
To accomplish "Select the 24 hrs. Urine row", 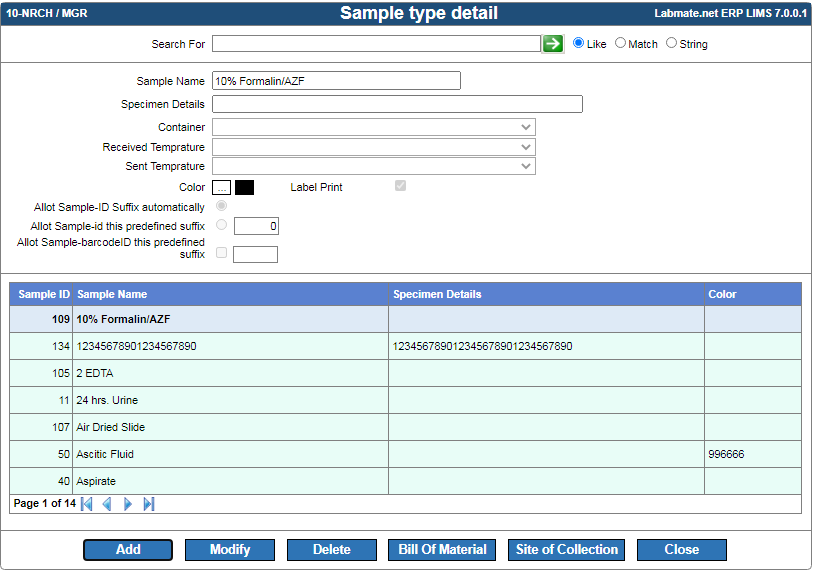I will (405, 401).
